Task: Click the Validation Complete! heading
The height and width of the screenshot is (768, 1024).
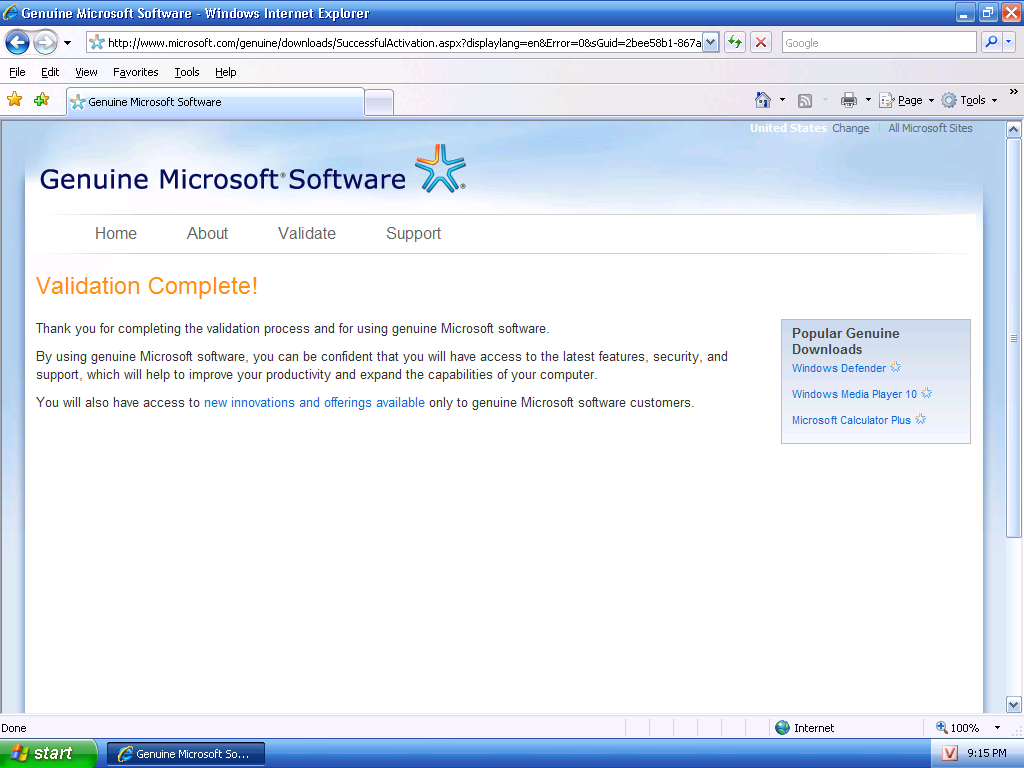Action: tap(147, 286)
